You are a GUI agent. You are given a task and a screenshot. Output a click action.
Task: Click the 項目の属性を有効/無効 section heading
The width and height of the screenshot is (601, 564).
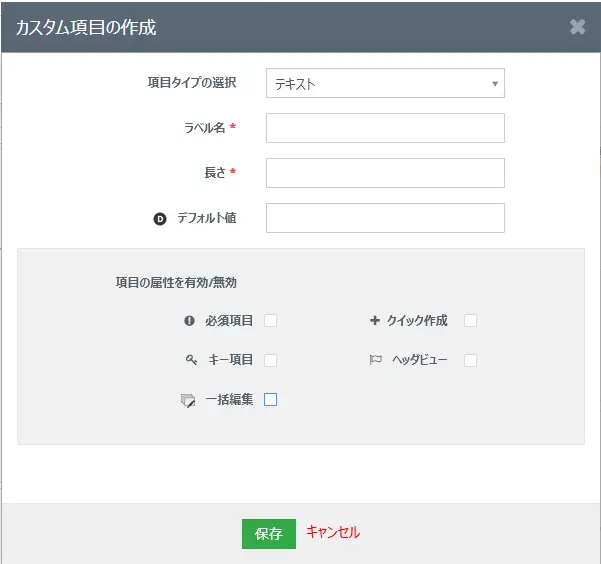(176, 283)
